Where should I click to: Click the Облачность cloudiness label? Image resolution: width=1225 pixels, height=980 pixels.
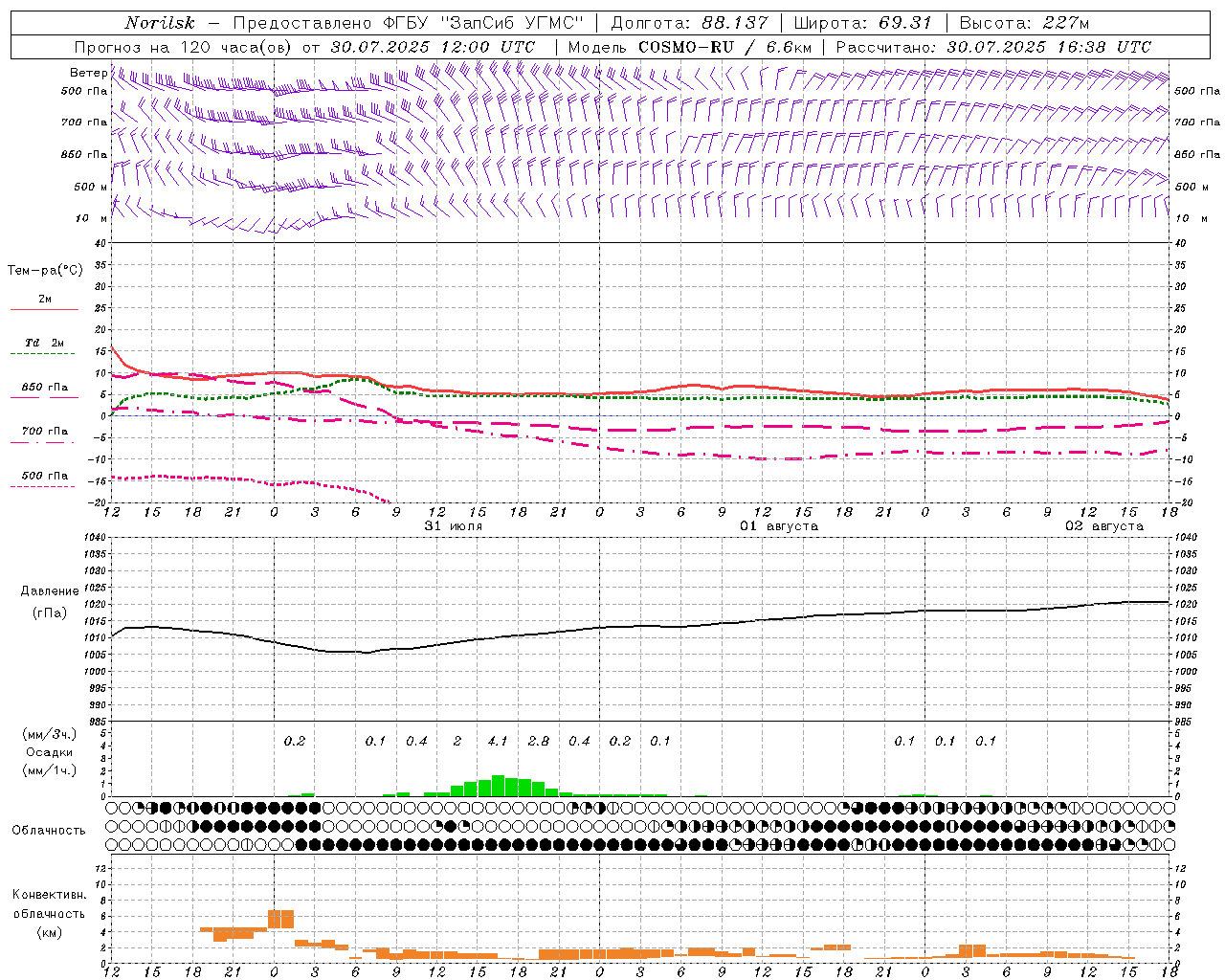[49, 831]
